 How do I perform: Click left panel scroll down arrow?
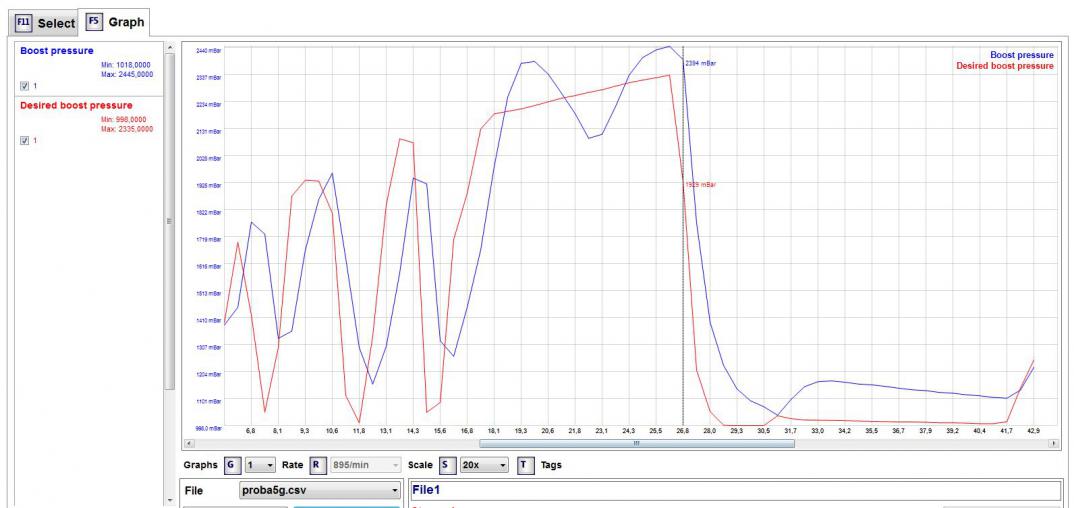point(170,501)
